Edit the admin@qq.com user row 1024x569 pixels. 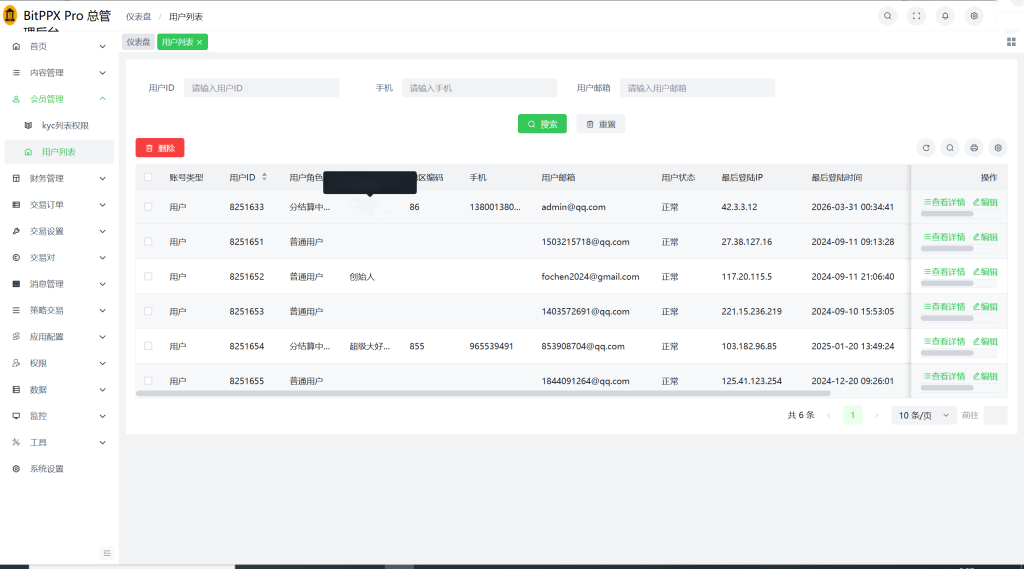[985, 203]
